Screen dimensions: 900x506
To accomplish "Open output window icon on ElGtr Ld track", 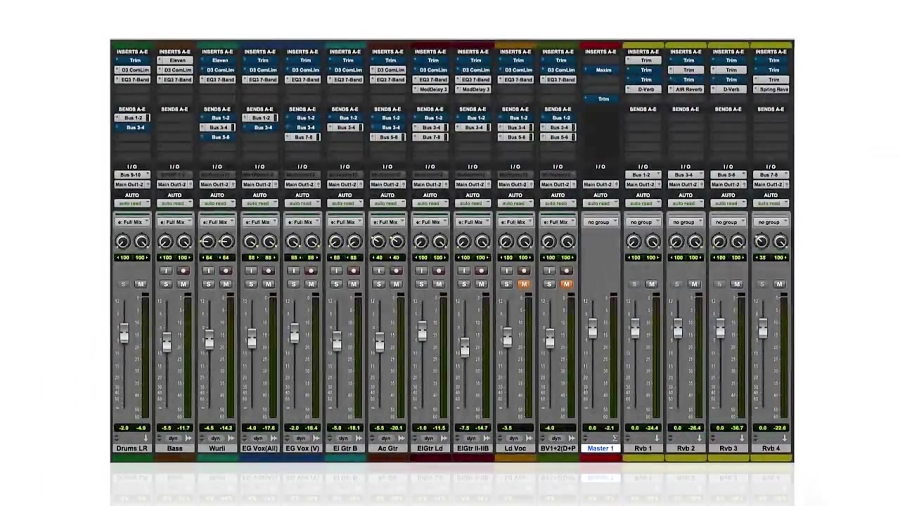I will click(x=444, y=438).
